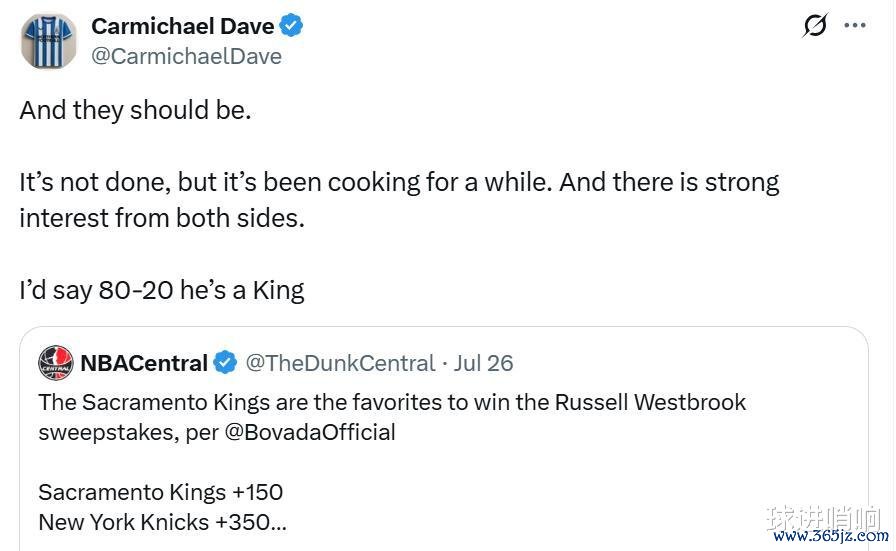
Task: Open the Carmichael Dave display name
Action: [x=182, y=26]
